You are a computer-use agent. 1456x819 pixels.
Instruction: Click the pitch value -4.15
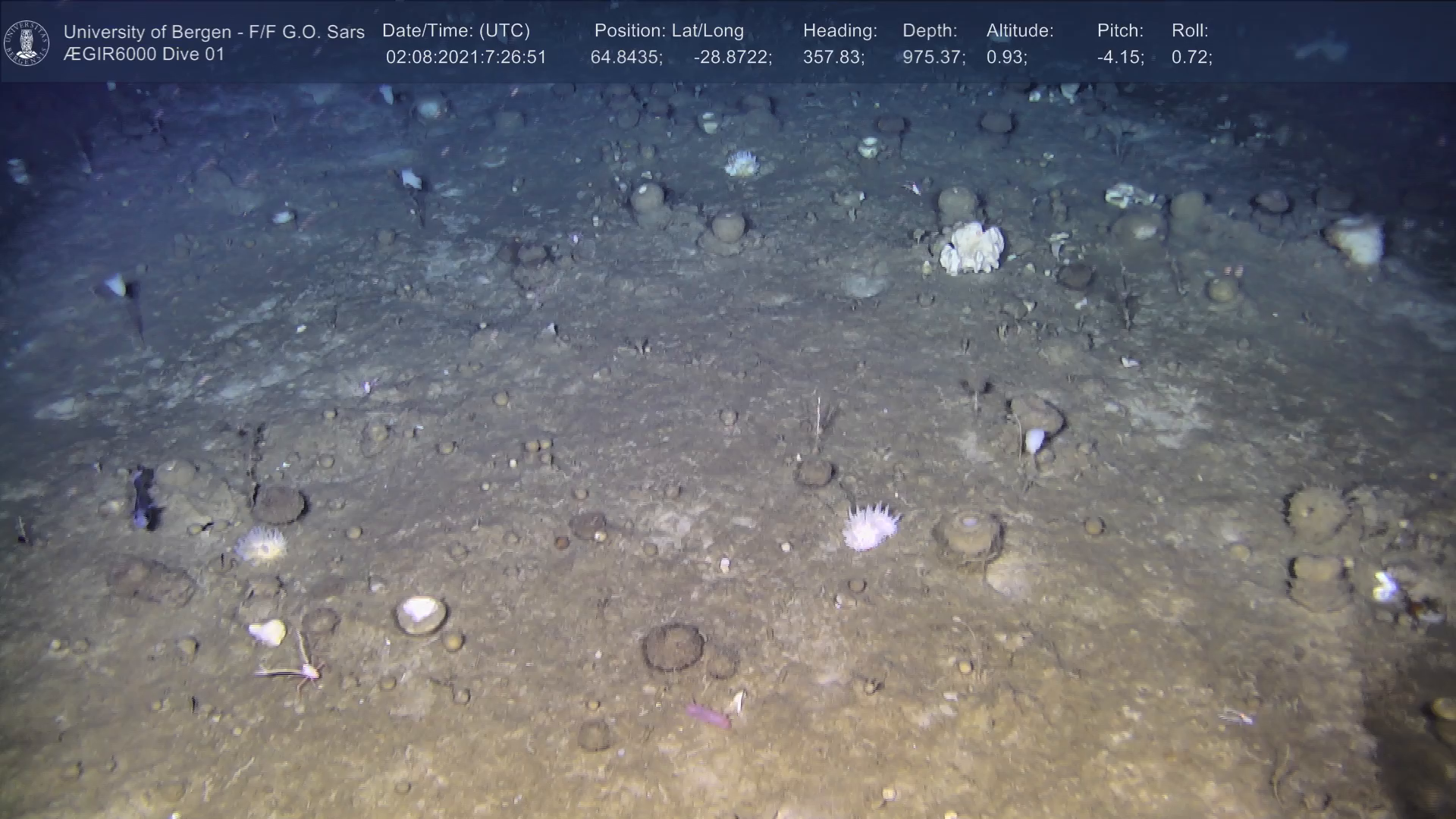[x=1120, y=58]
